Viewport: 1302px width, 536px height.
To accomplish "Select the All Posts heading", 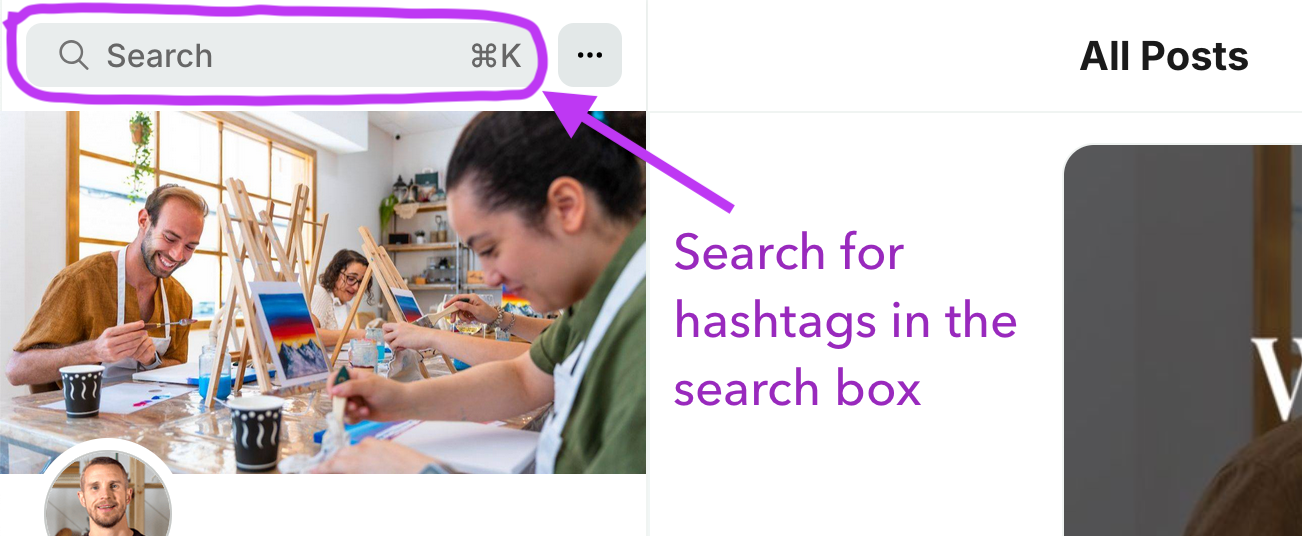I will point(1164,56).
